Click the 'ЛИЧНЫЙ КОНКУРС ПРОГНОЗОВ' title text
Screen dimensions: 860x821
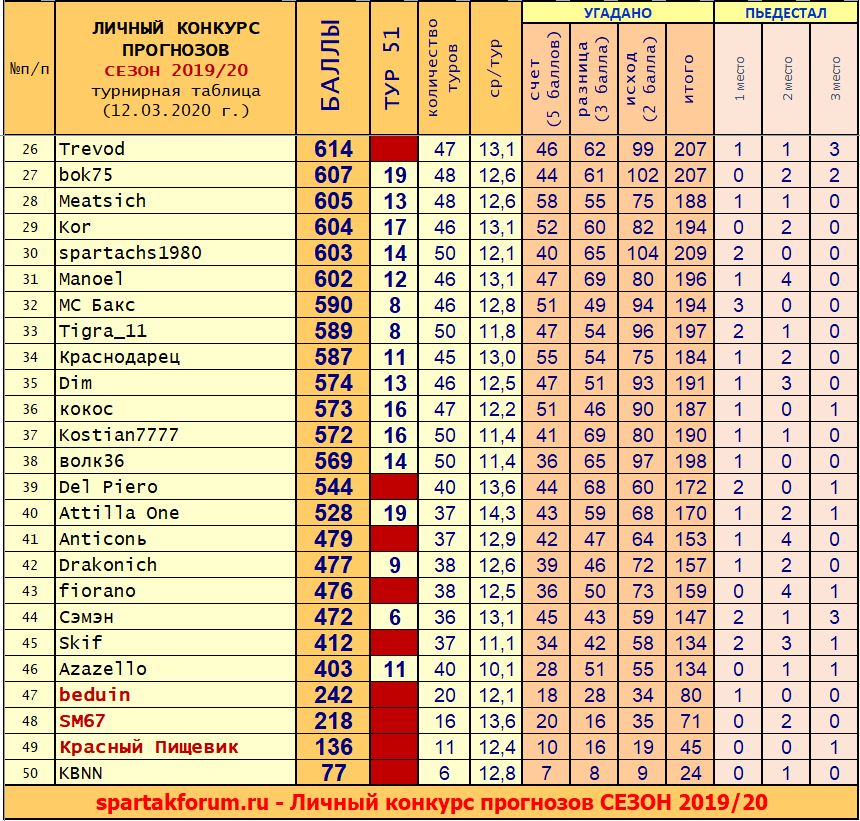pos(176,38)
